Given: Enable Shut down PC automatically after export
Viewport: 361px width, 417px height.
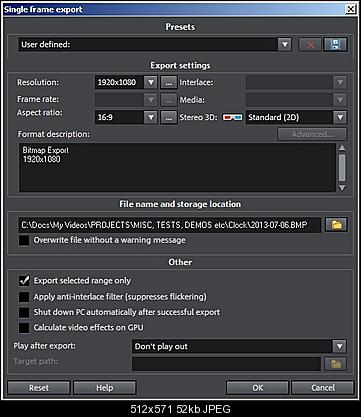Looking at the screenshot, I should click(x=24, y=312).
